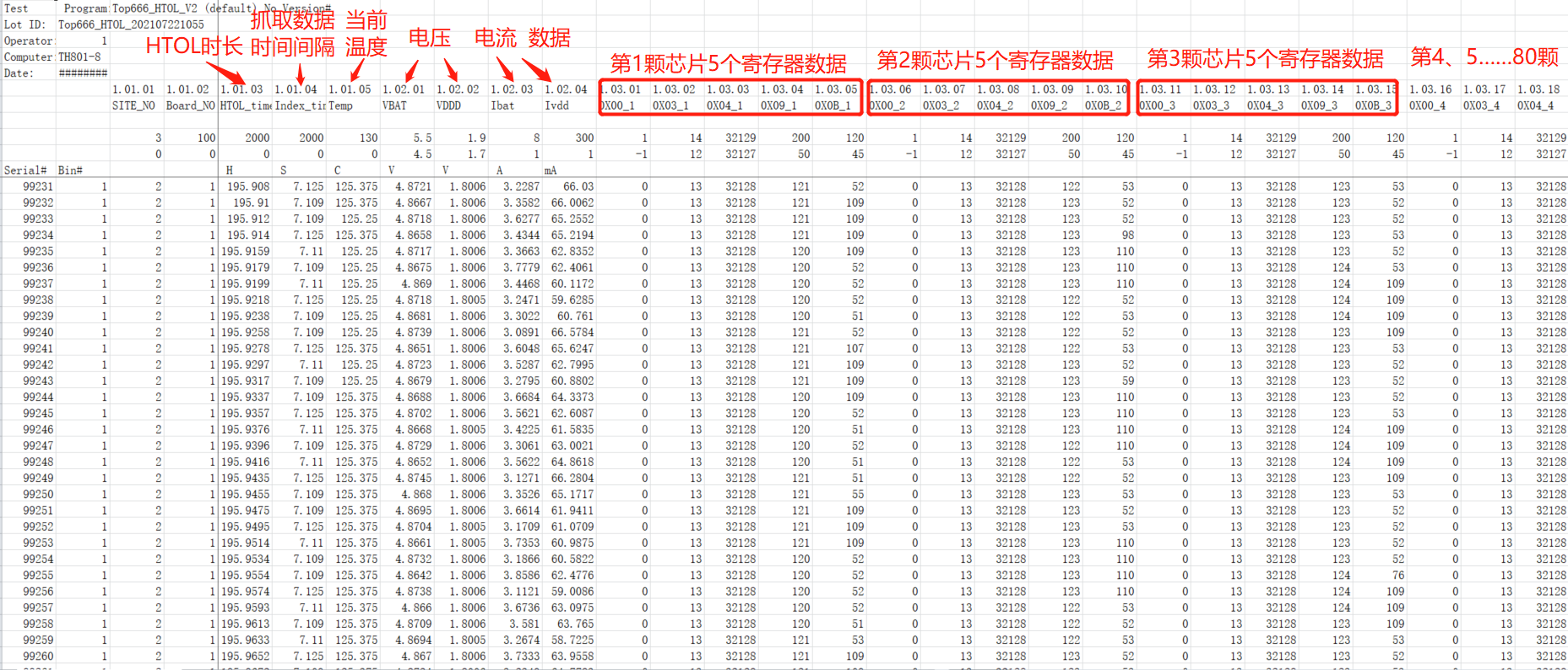Screen dimensions: 1568x670
Task: Select the Serial# header cell
Action: click(x=26, y=170)
